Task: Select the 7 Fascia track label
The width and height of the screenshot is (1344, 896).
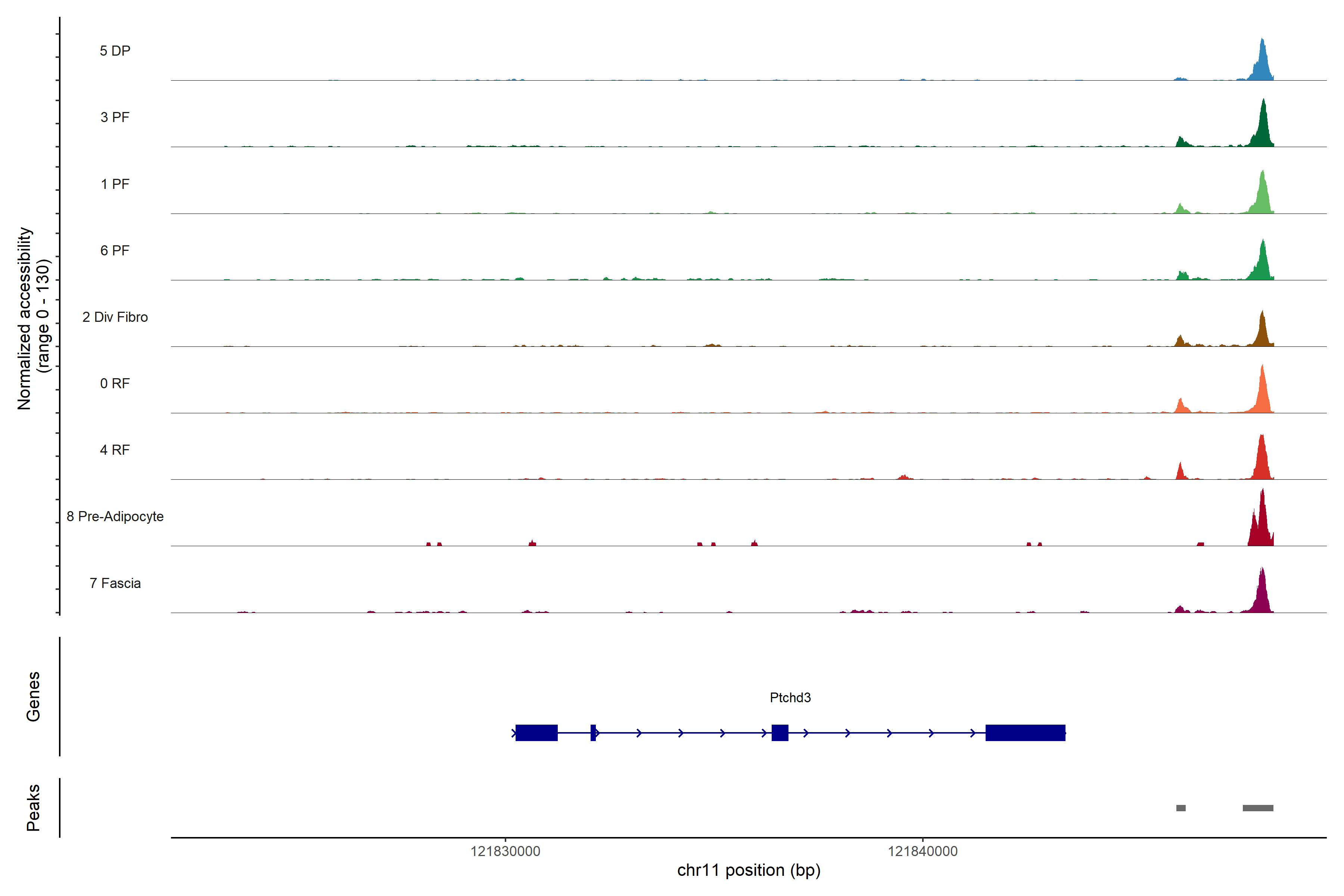Action: coord(115,583)
